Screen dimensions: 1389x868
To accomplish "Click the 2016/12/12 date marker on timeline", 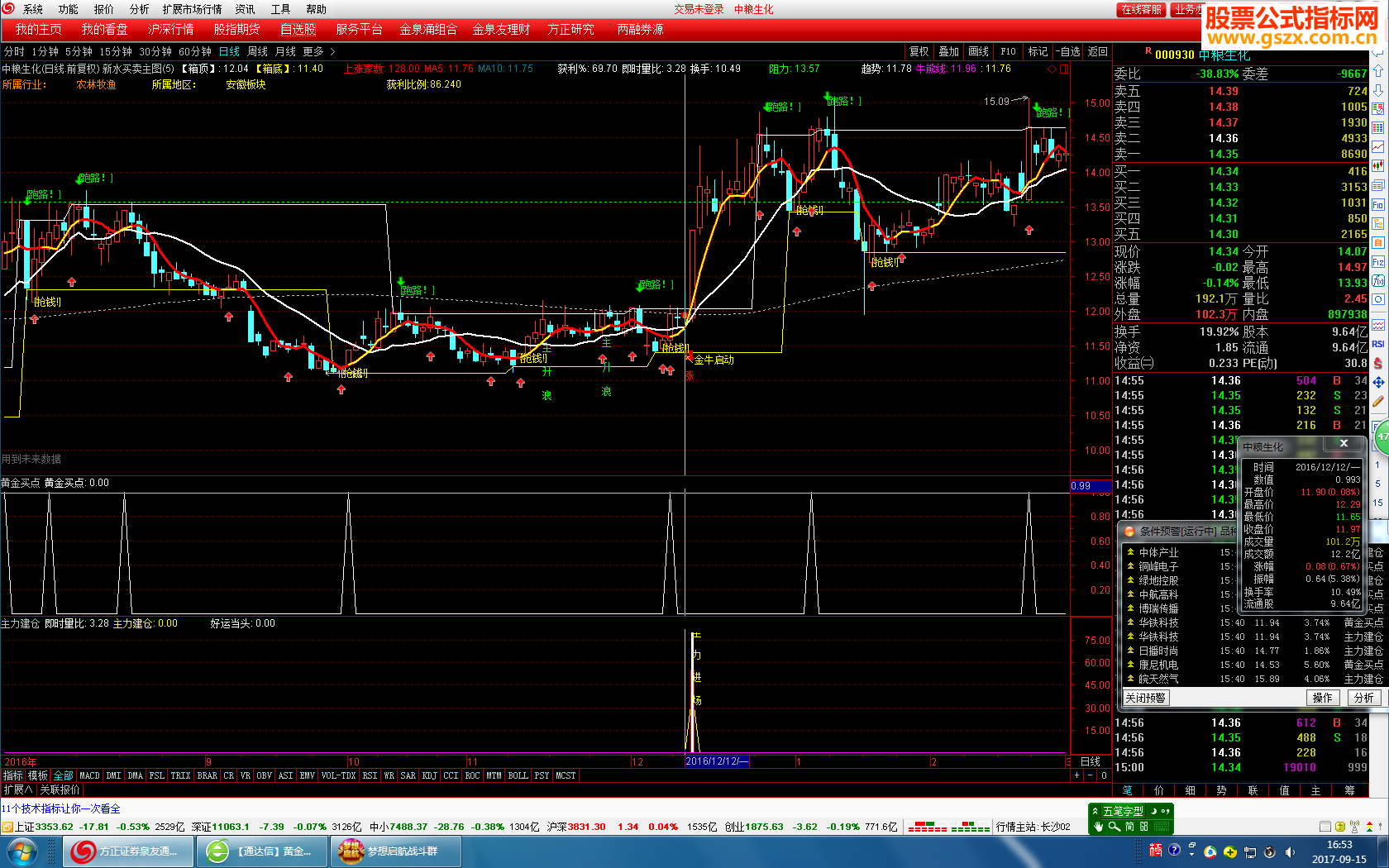I will click(717, 761).
